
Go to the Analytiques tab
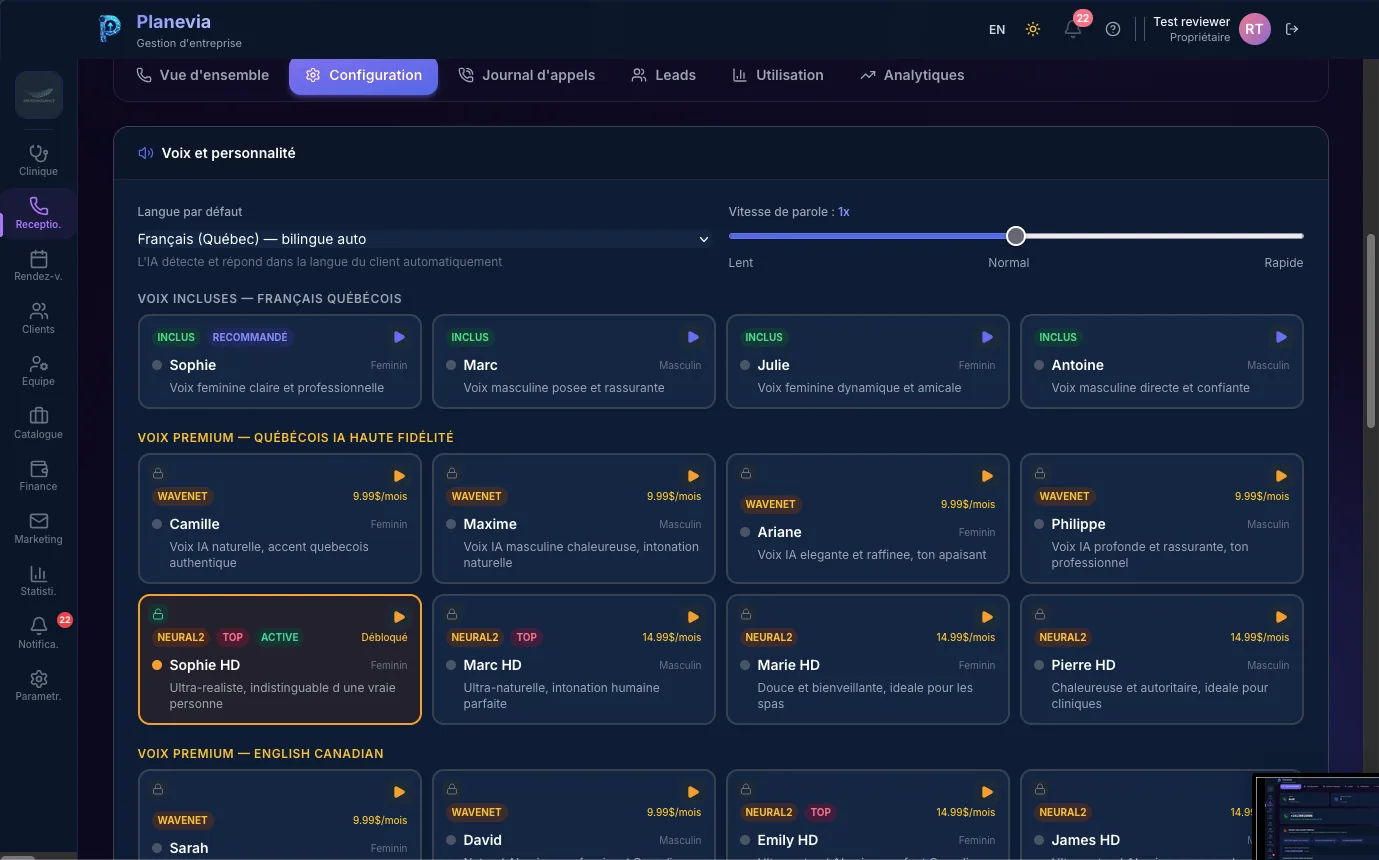tap(912, 75)
